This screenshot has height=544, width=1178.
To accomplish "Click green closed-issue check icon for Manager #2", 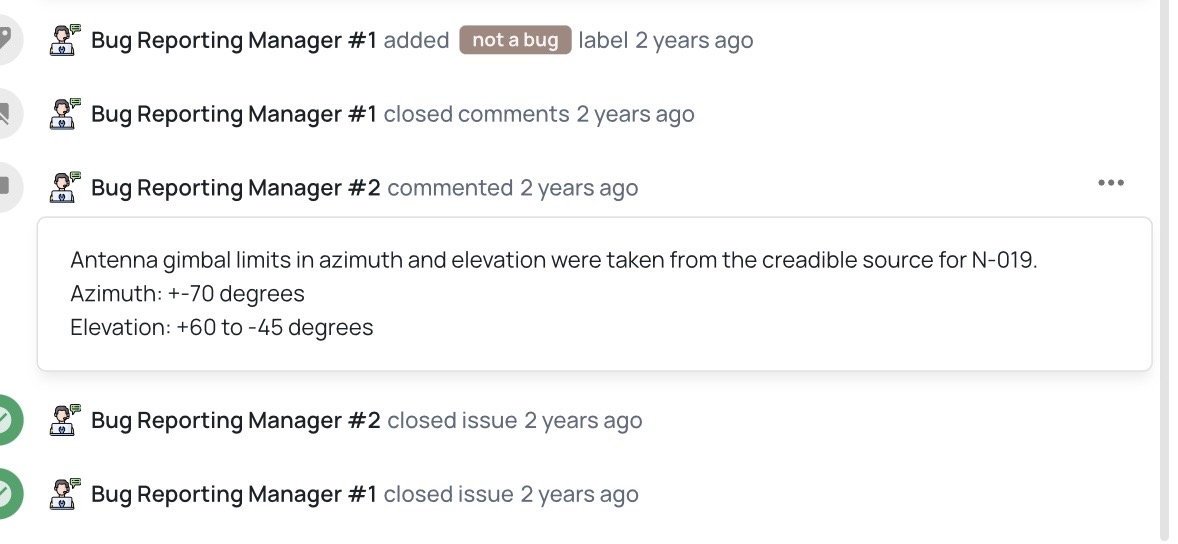I will pyautogui.click(x=5, y=420).
